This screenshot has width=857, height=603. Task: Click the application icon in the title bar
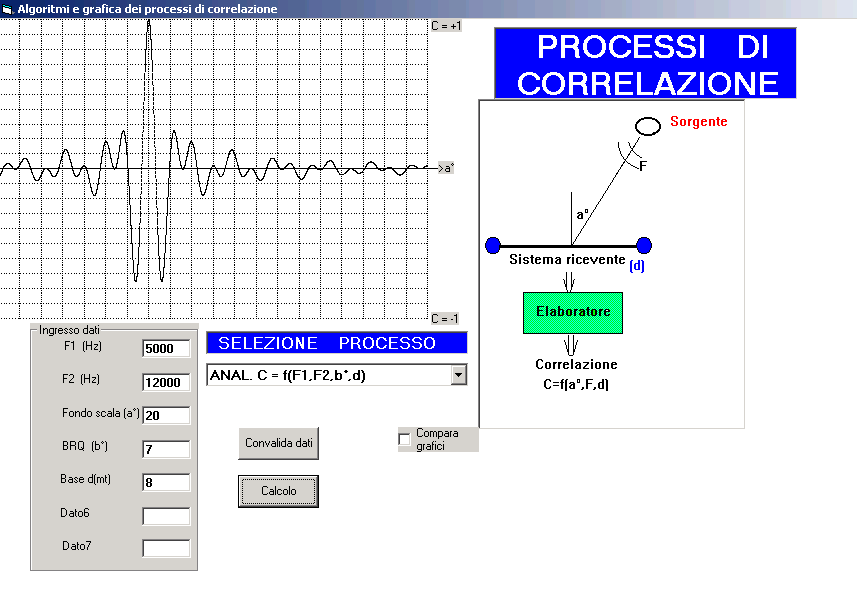click(7, 9)
